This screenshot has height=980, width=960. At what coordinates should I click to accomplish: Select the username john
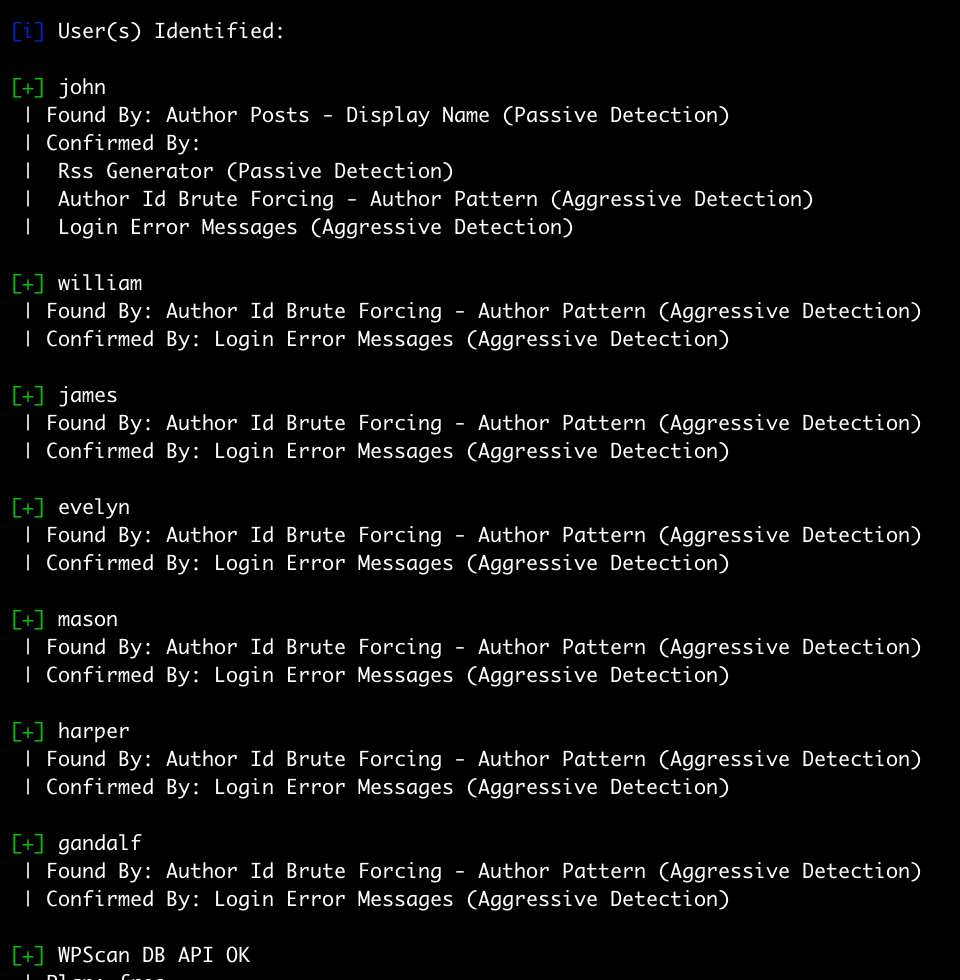coord(82,88)
